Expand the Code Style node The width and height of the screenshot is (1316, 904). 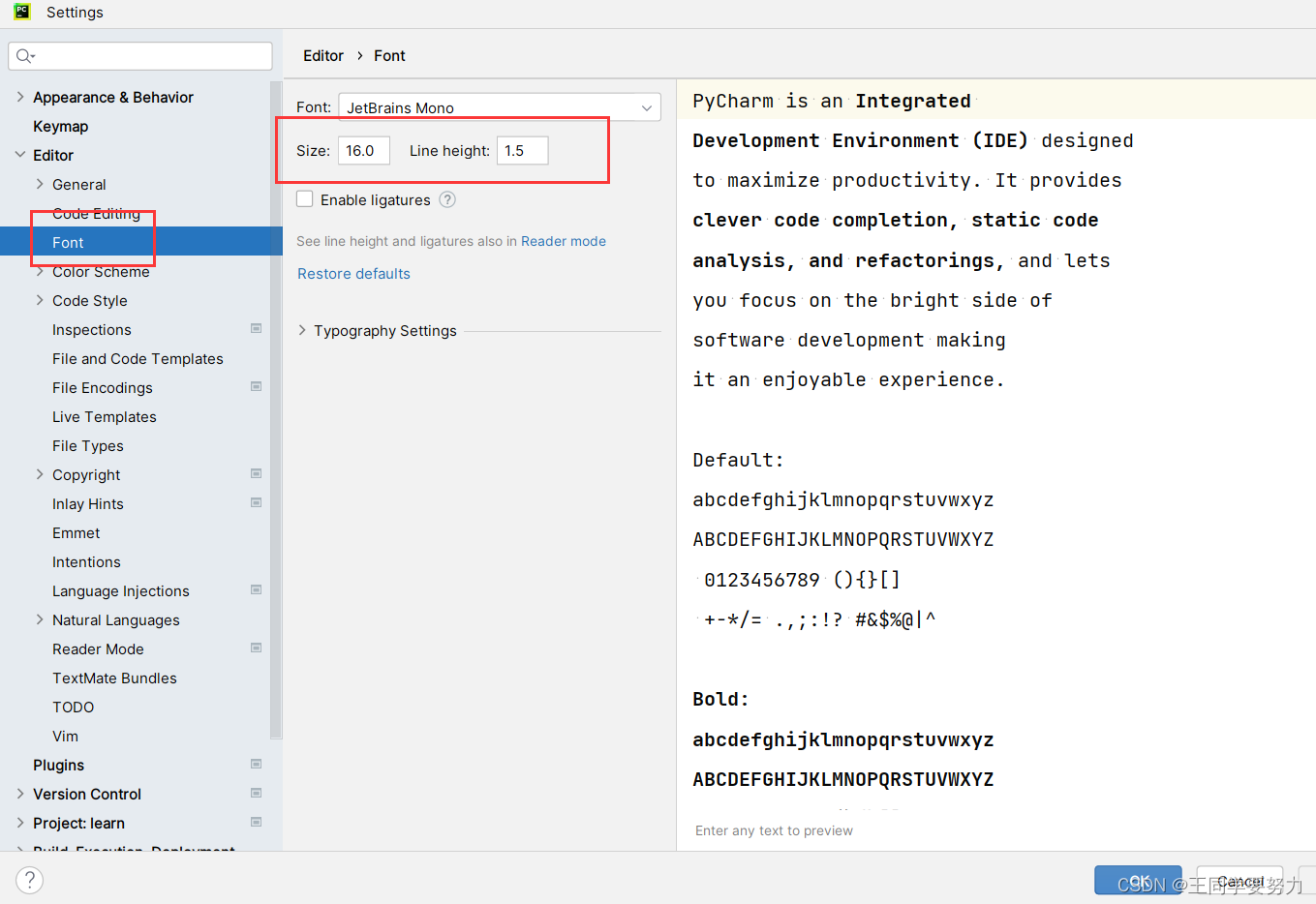coord(40,300)
